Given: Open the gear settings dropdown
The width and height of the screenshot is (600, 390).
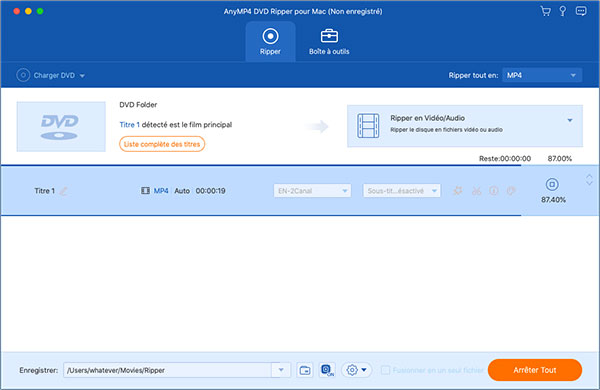Looking at the screenshot, I should [357, 370].
